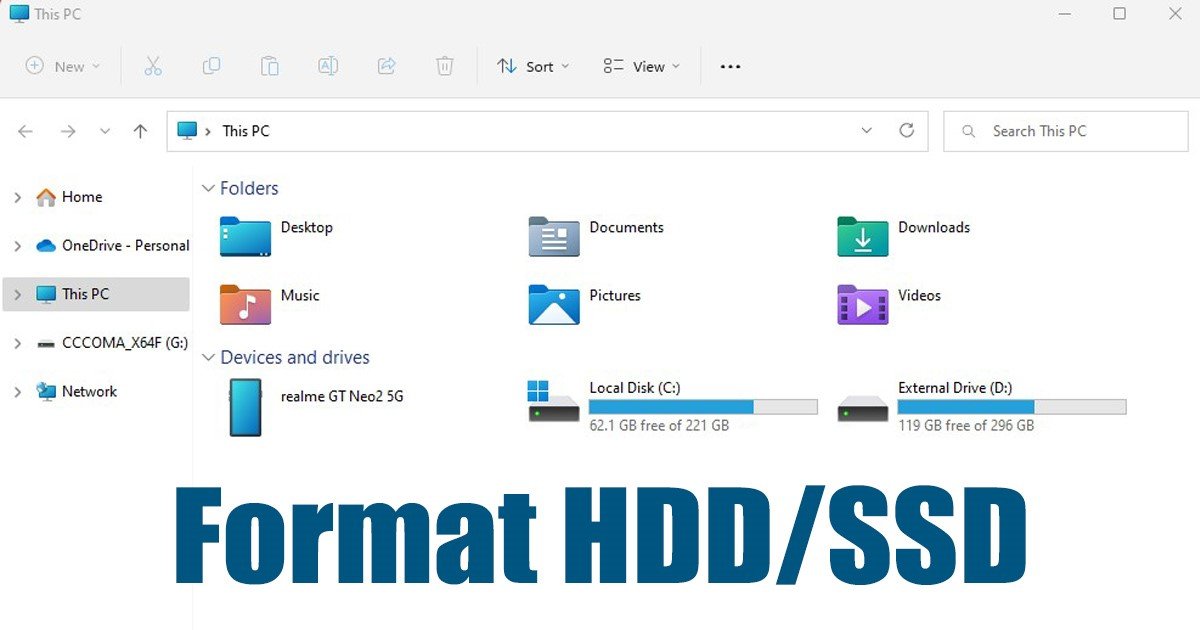Image resolution: width=1200 pixels, height=630 pixels.
Task: Open the realme GT Neo2 5G device
Action: (x=245, y=407)
